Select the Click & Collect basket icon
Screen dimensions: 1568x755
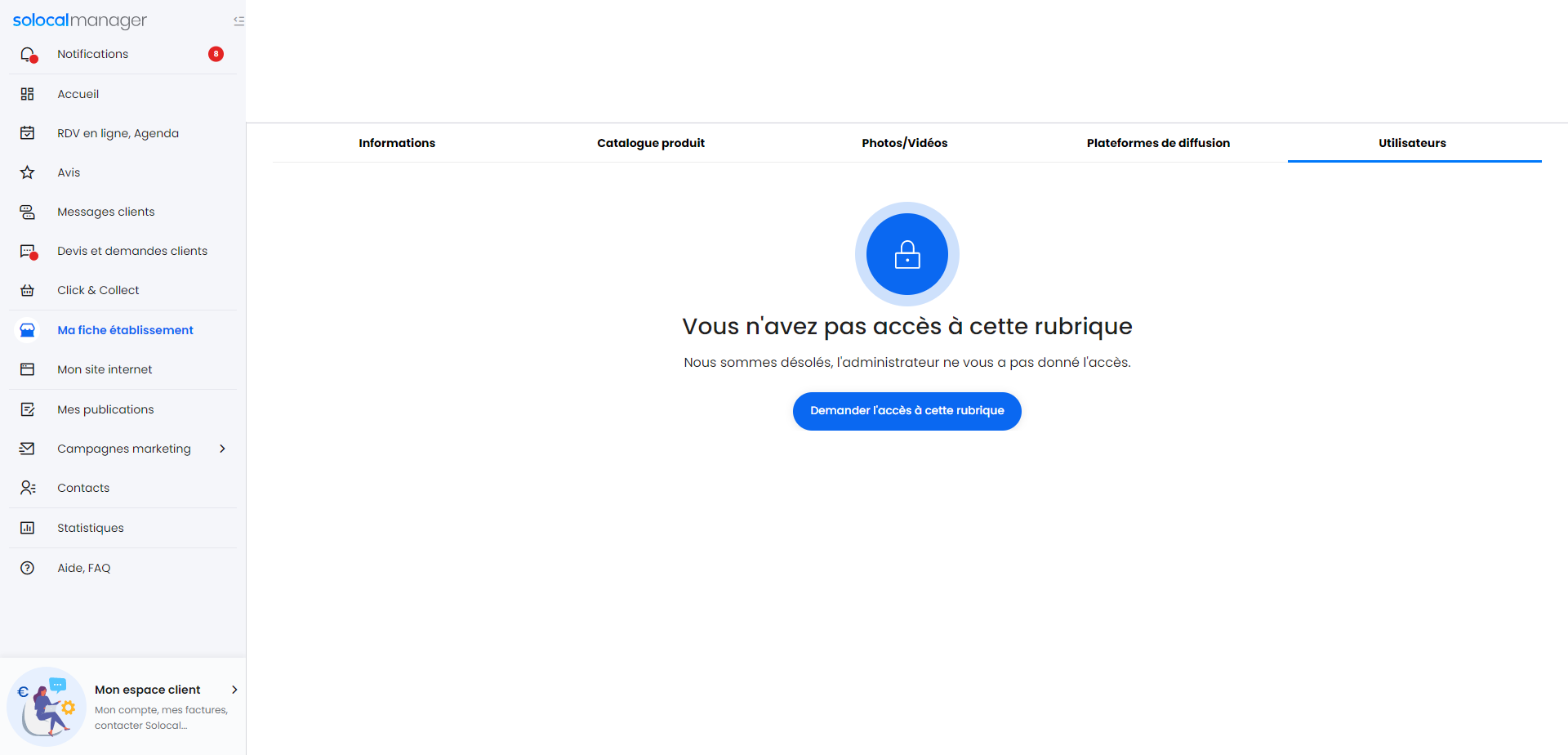[x=28, y=289]
